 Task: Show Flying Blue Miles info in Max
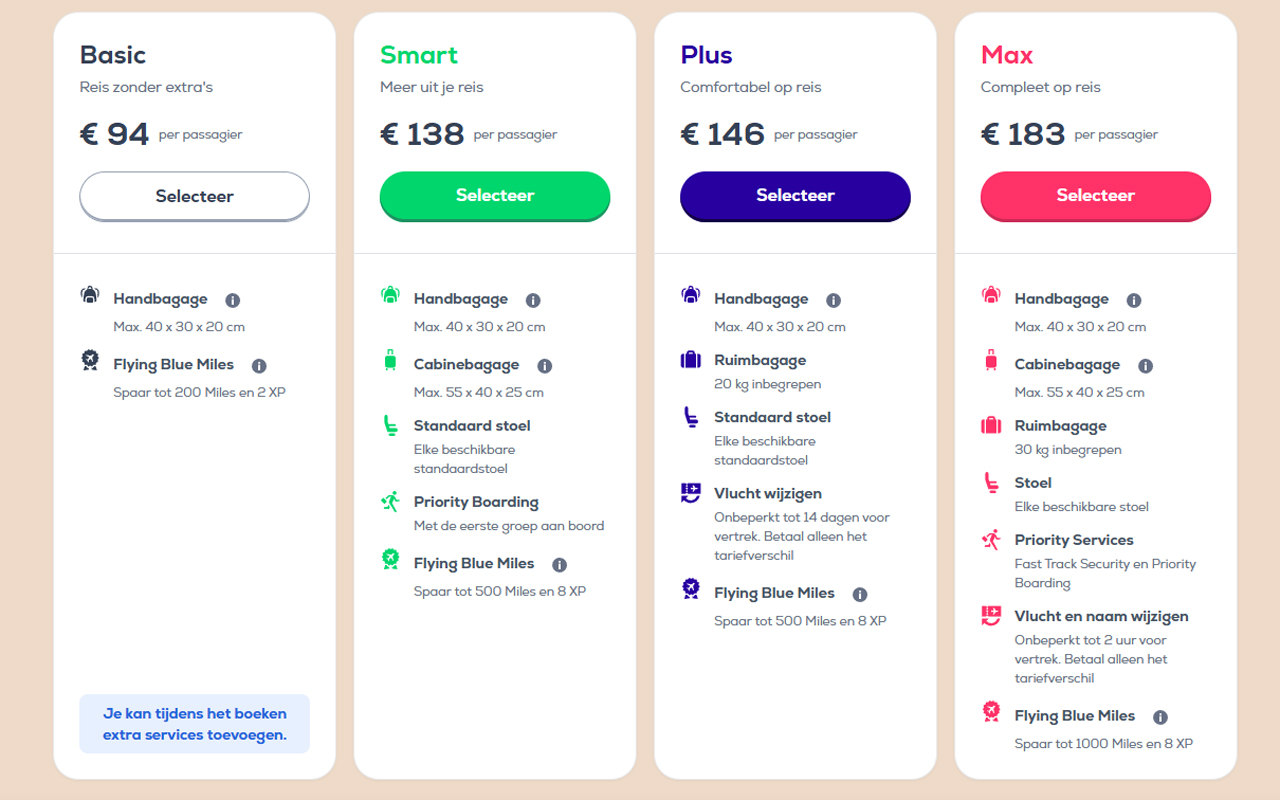point(1161,717)
